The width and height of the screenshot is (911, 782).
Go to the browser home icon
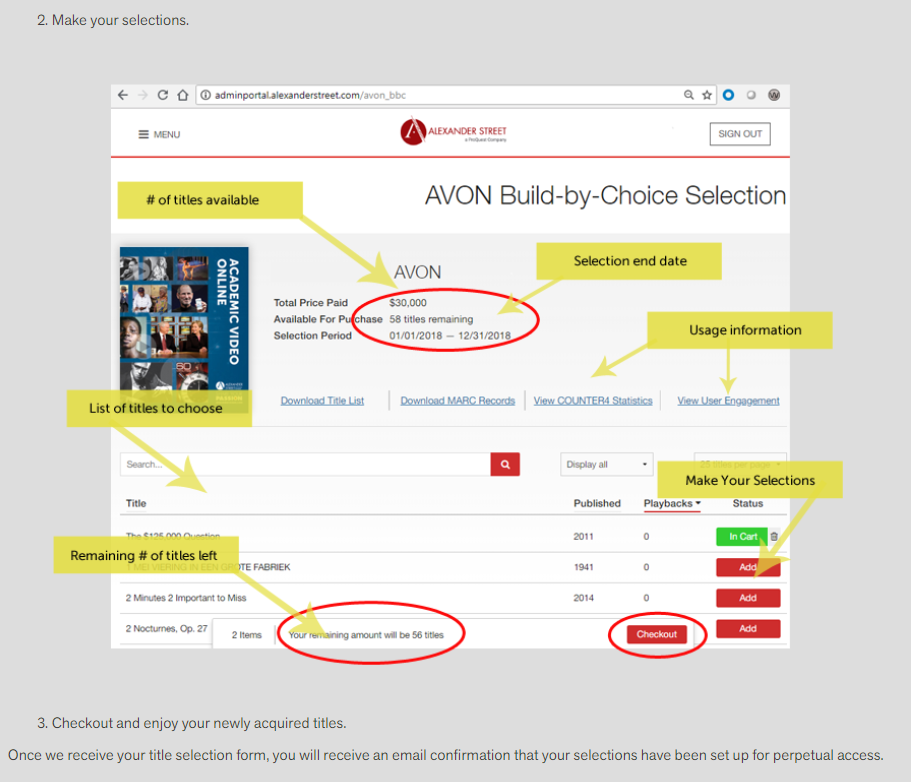[x=182, y=95]
